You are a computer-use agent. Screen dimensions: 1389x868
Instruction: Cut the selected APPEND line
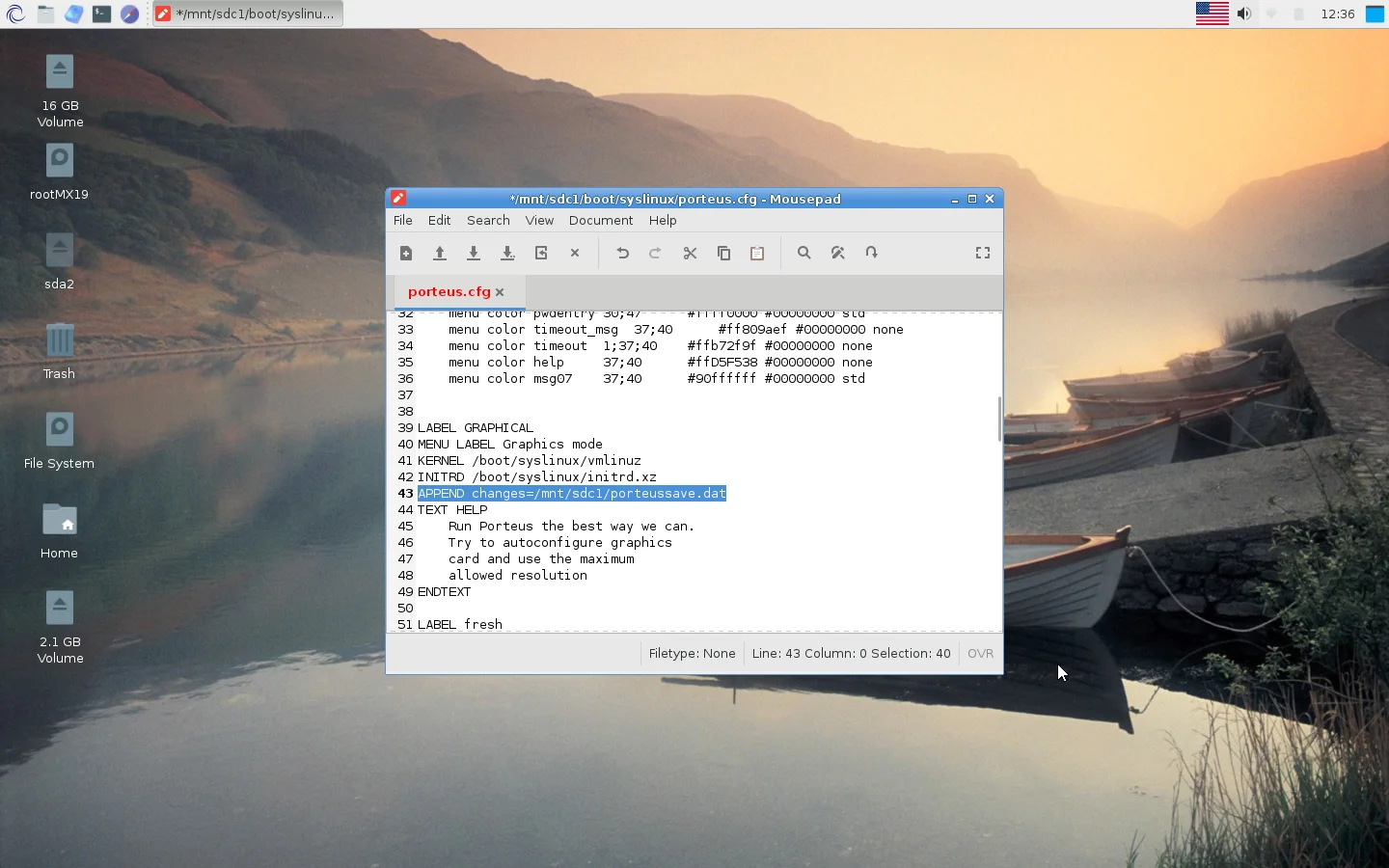pyautogui.click(x=689, y=253)
